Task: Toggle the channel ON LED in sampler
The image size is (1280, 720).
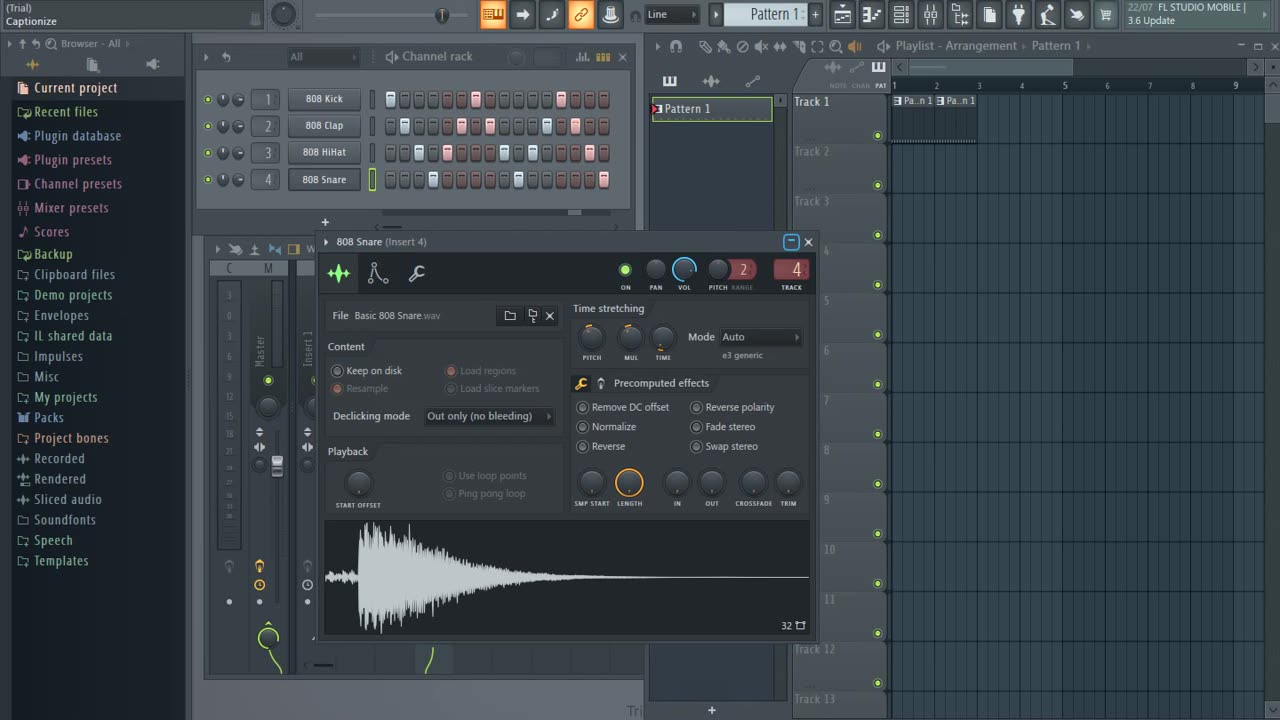Action: click(x=625, y=270)
